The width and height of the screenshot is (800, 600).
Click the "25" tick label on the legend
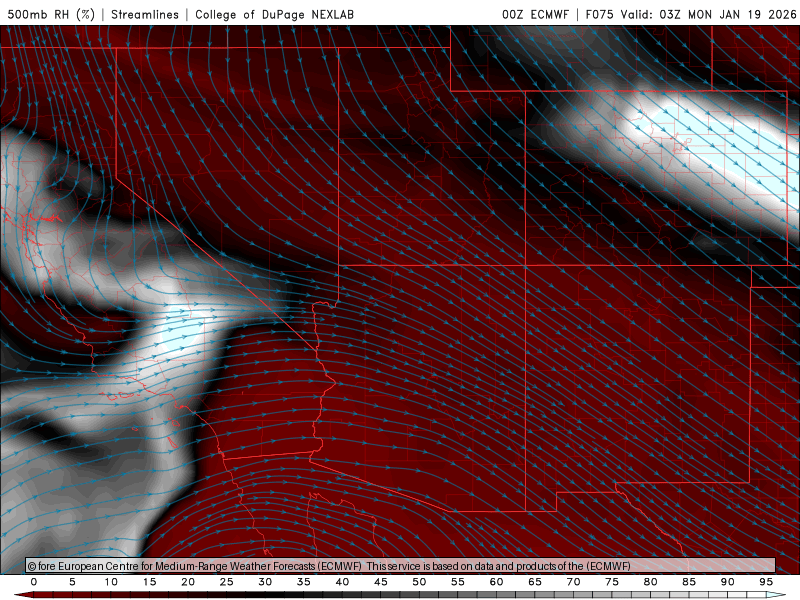(227, 582)
